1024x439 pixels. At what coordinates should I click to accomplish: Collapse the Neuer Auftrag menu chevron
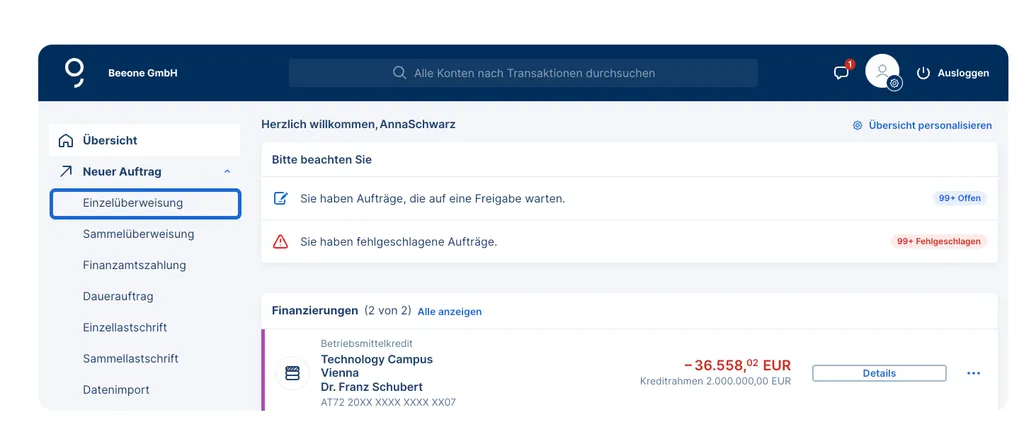click(x=227, y=172)
